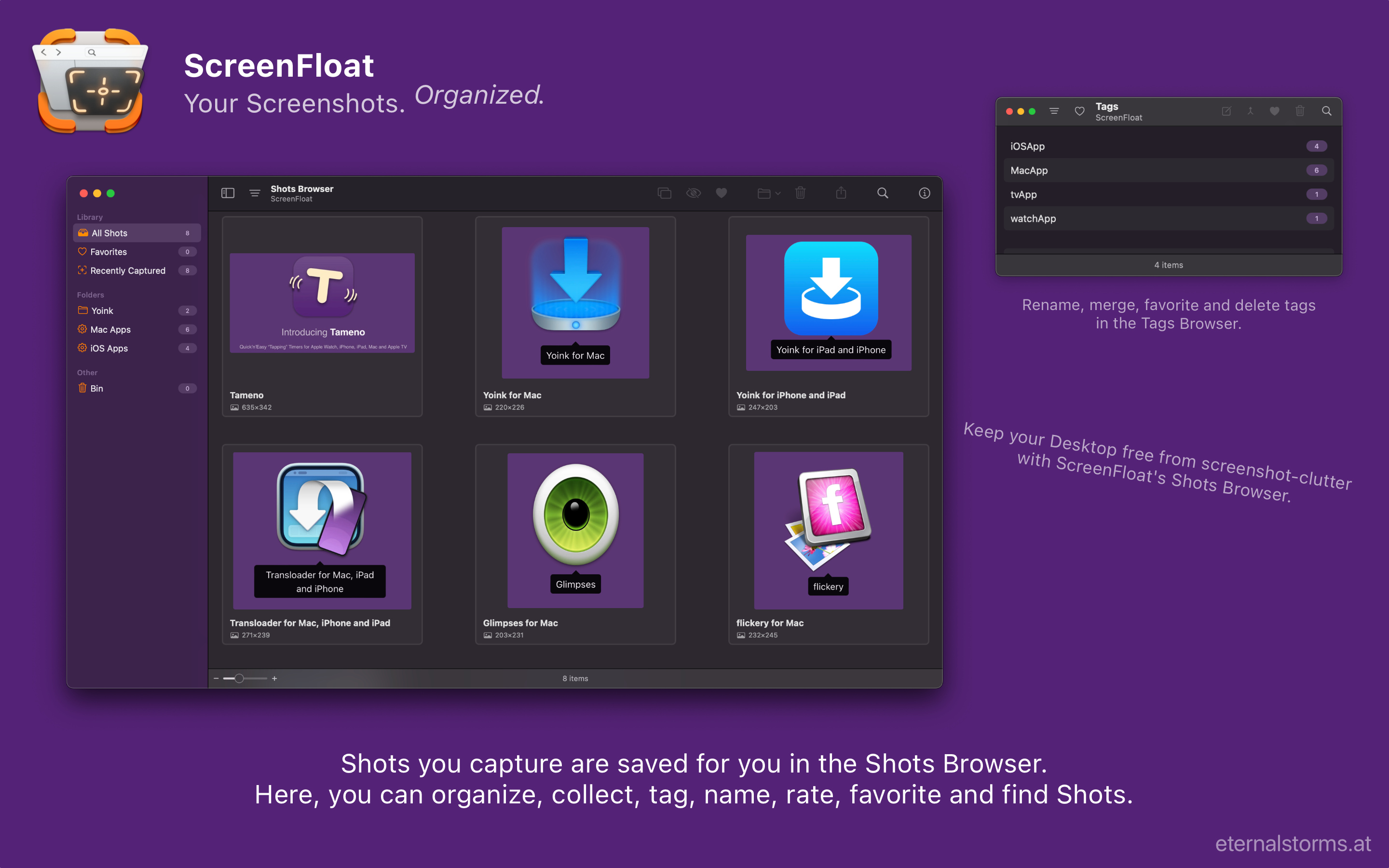
Task: Click the share icon in Shots Browser toolbar
Action: click(x=841, y=193)
